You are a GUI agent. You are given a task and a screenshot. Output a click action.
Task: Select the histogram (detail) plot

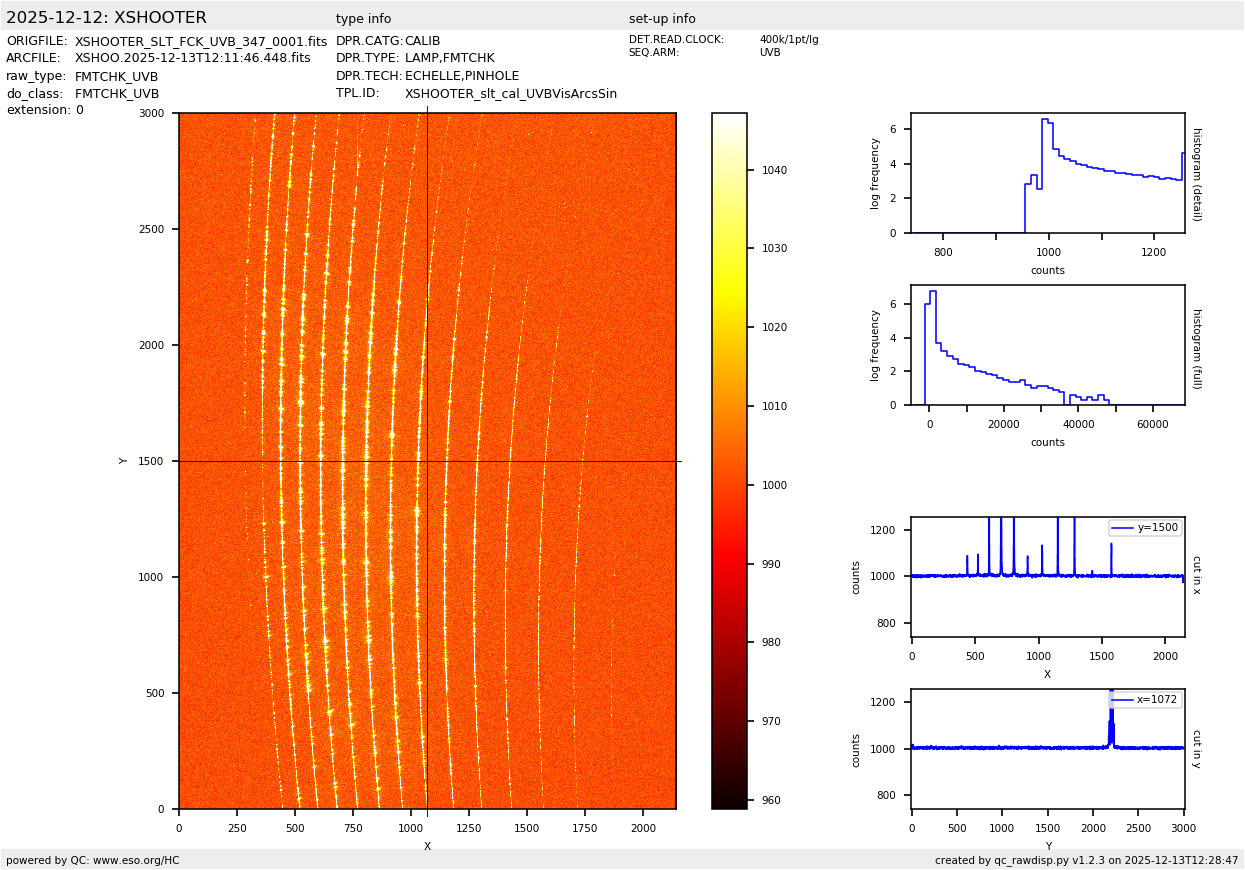coord(1047,173)
